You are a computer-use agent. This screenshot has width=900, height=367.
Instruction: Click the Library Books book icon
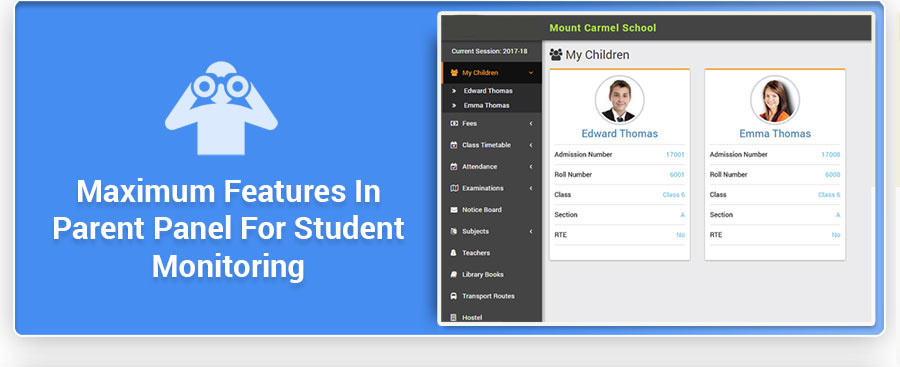[454, 275]
